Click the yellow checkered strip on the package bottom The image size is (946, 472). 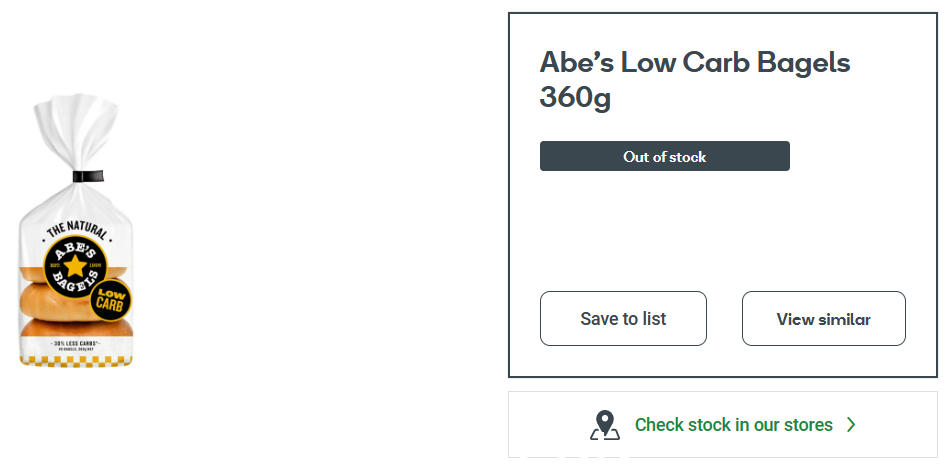click(x=75, y=361)
